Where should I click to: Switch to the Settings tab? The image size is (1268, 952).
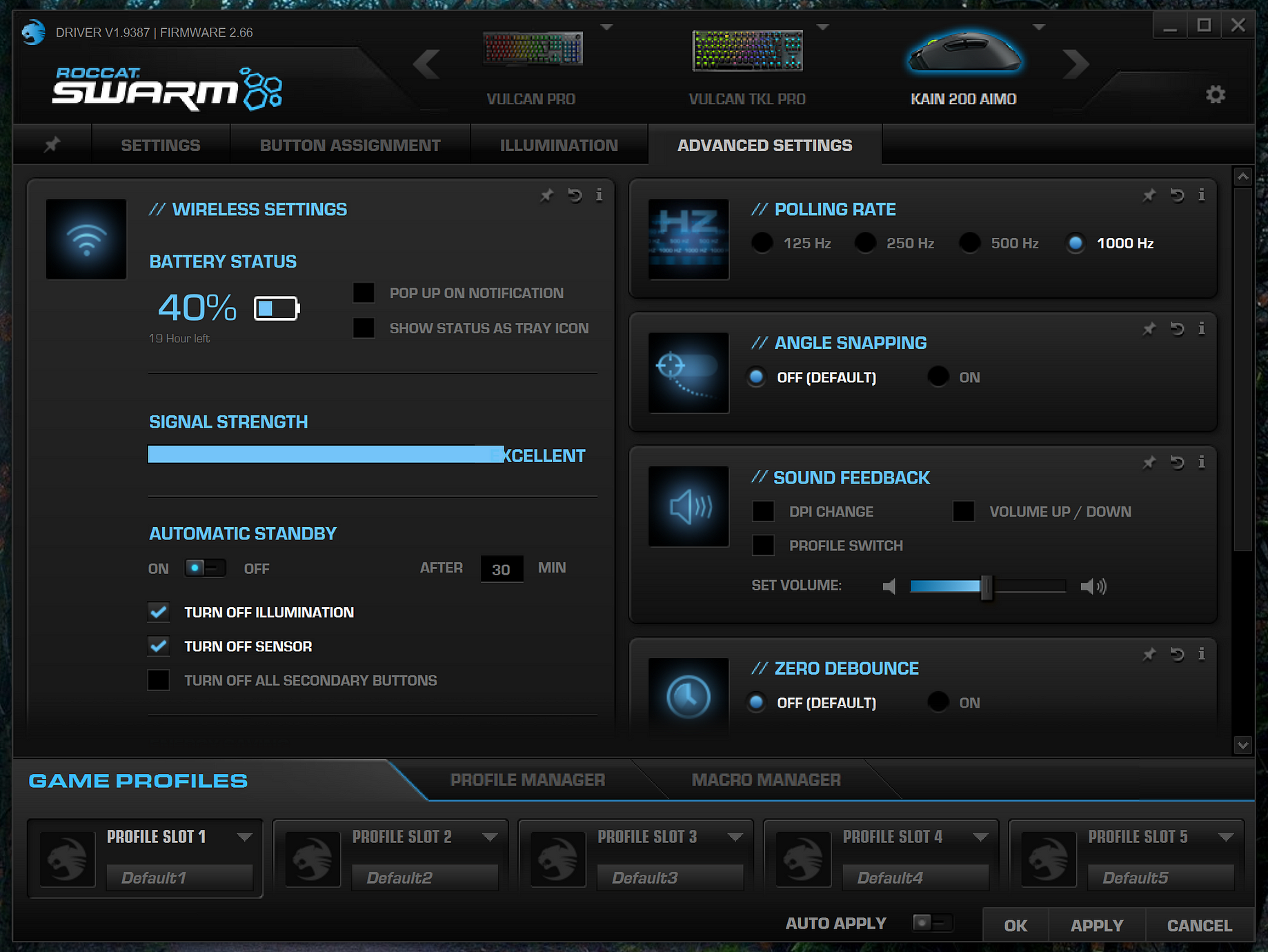pyautogui.click(x=161, y=145)
